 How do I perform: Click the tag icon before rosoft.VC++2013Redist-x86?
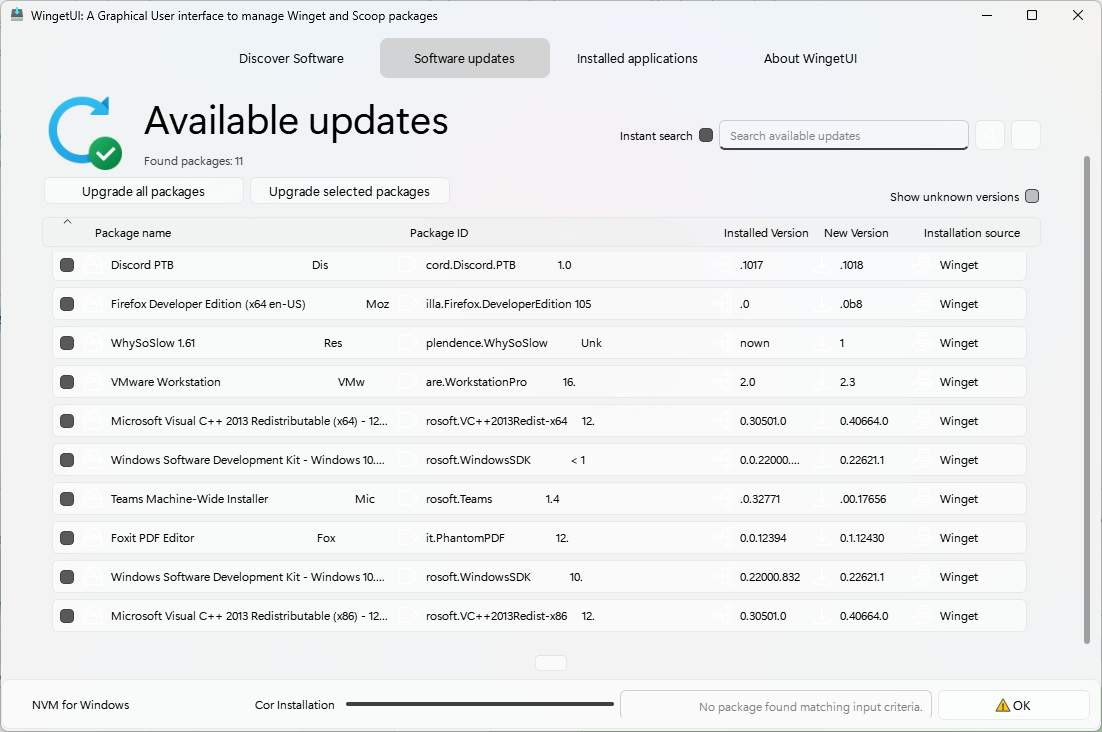(x=407, y=616)
